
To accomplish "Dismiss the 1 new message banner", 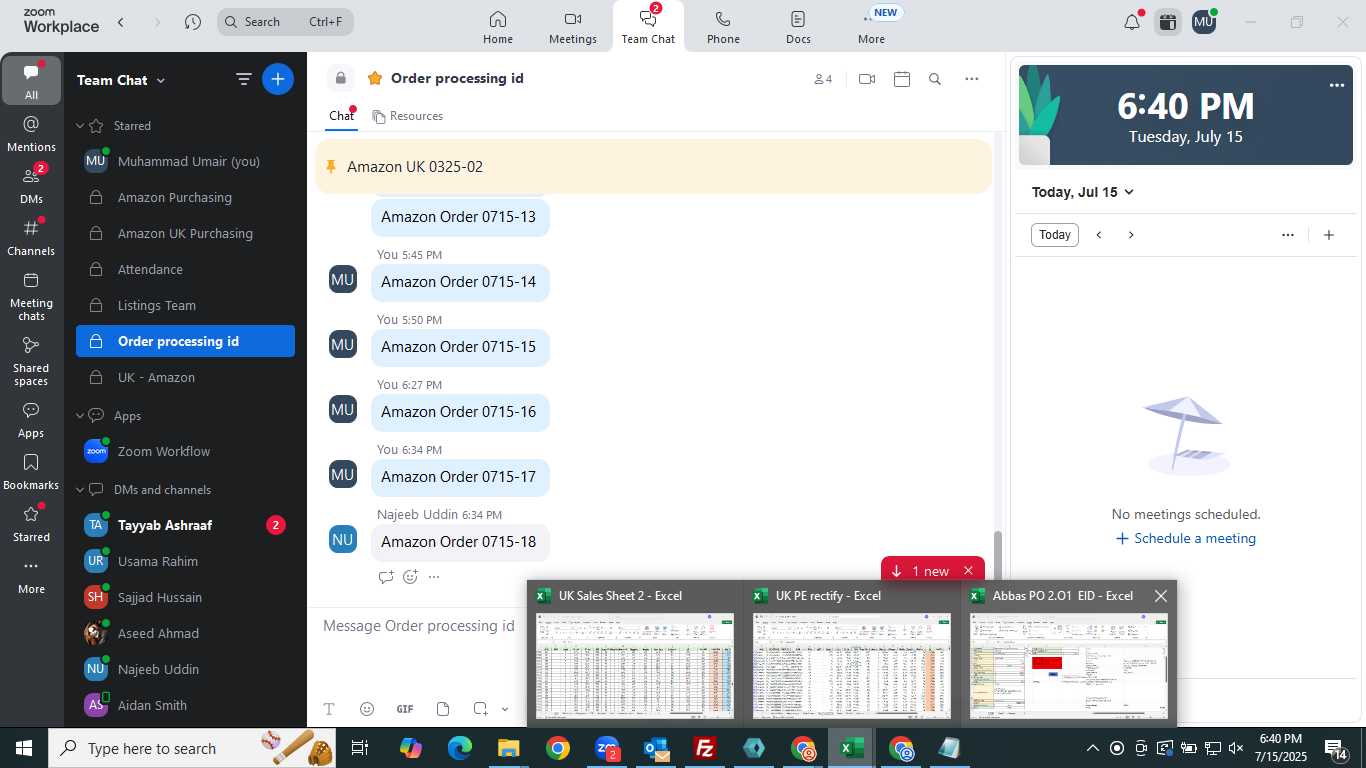I will click(x=968, y=571).
